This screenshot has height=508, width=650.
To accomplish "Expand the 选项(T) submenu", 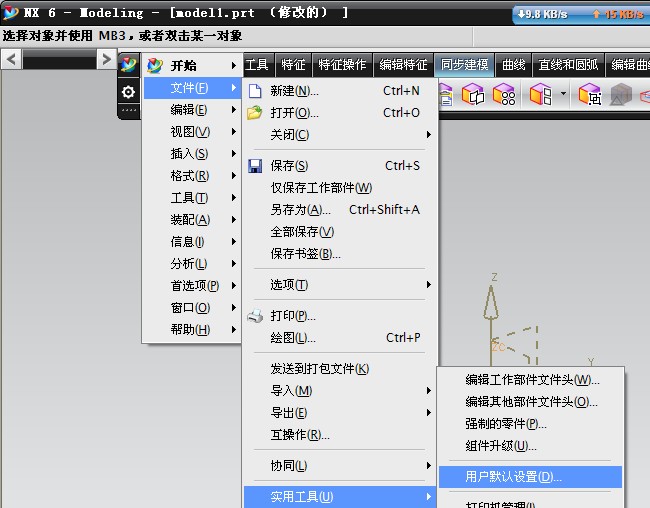I will tap(340, 285).
